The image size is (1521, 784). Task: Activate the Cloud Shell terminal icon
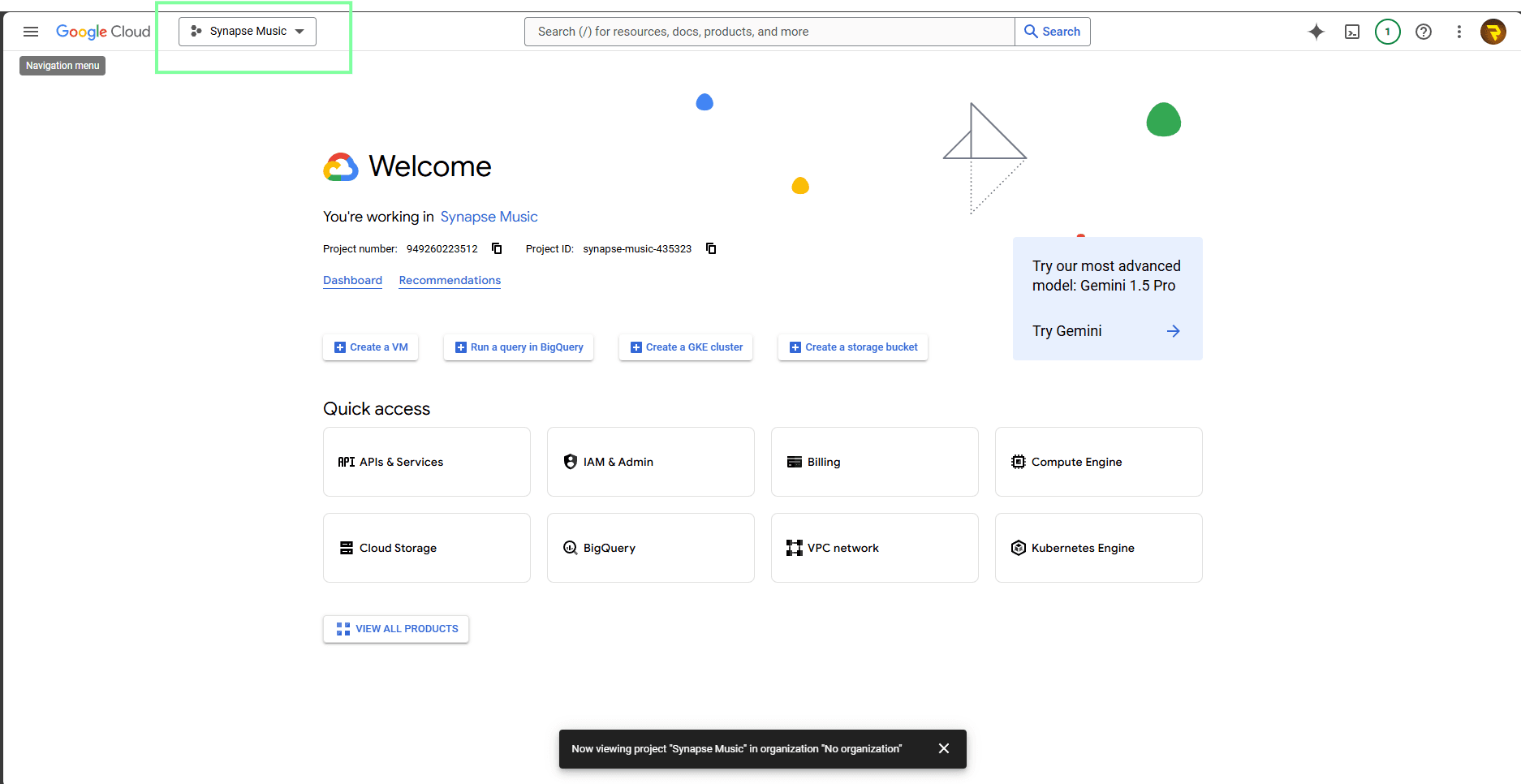[1352, 32]
